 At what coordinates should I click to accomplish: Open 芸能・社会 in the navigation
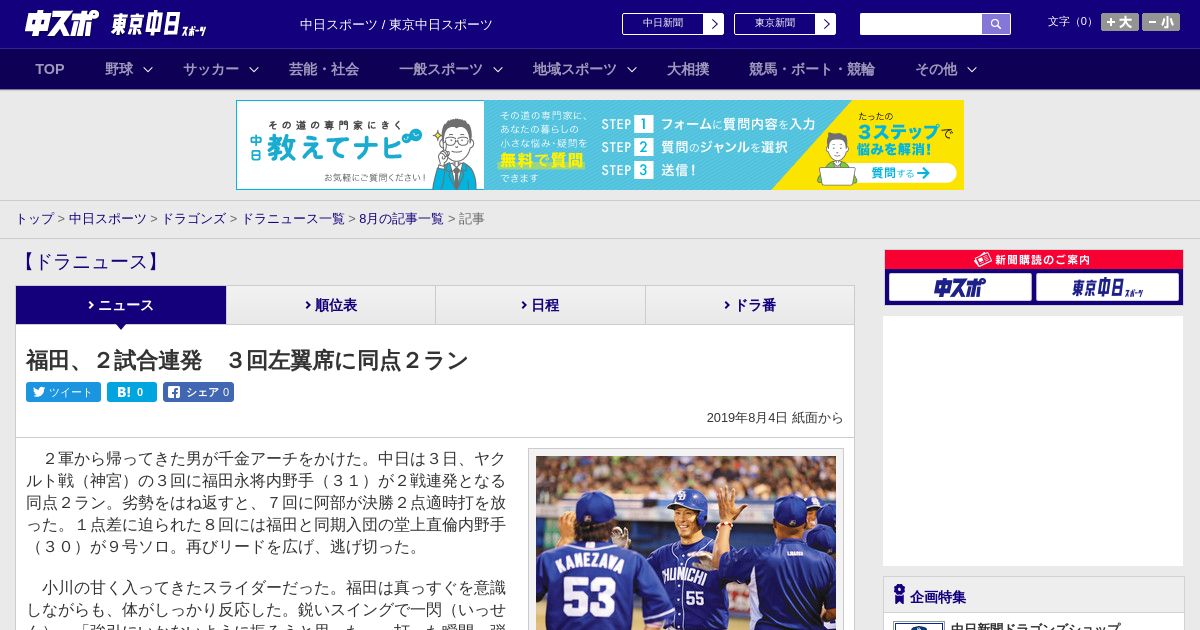324,69
